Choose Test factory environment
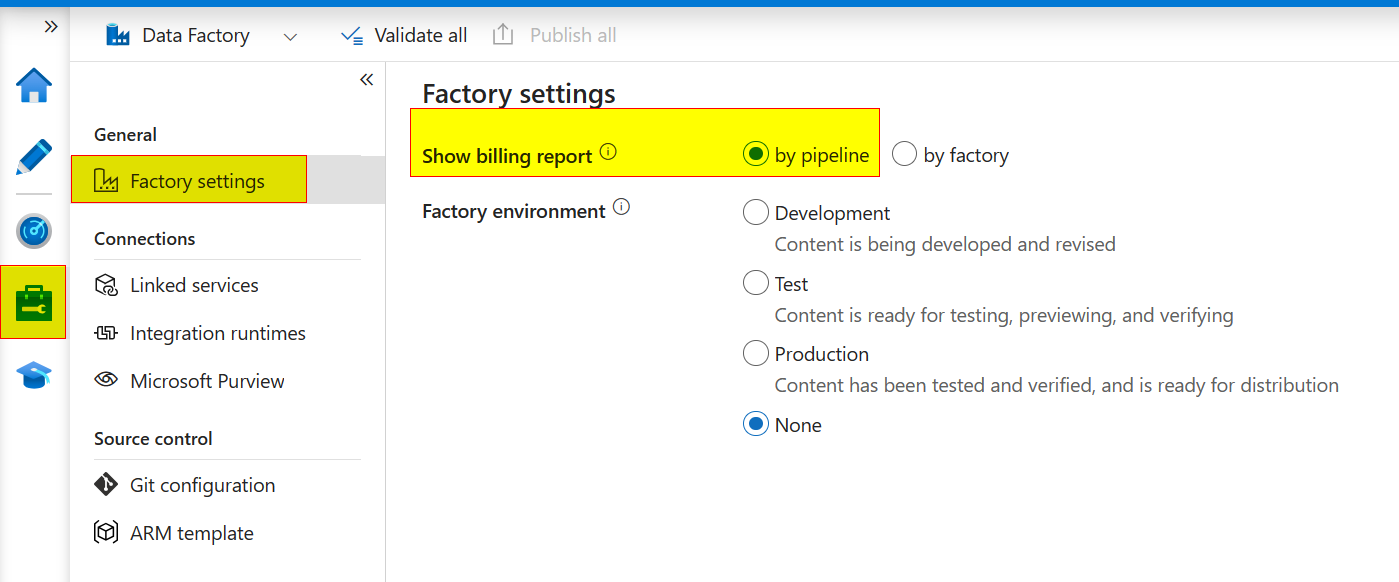This screenshot has width=1399, height=582. click(756, 283)
